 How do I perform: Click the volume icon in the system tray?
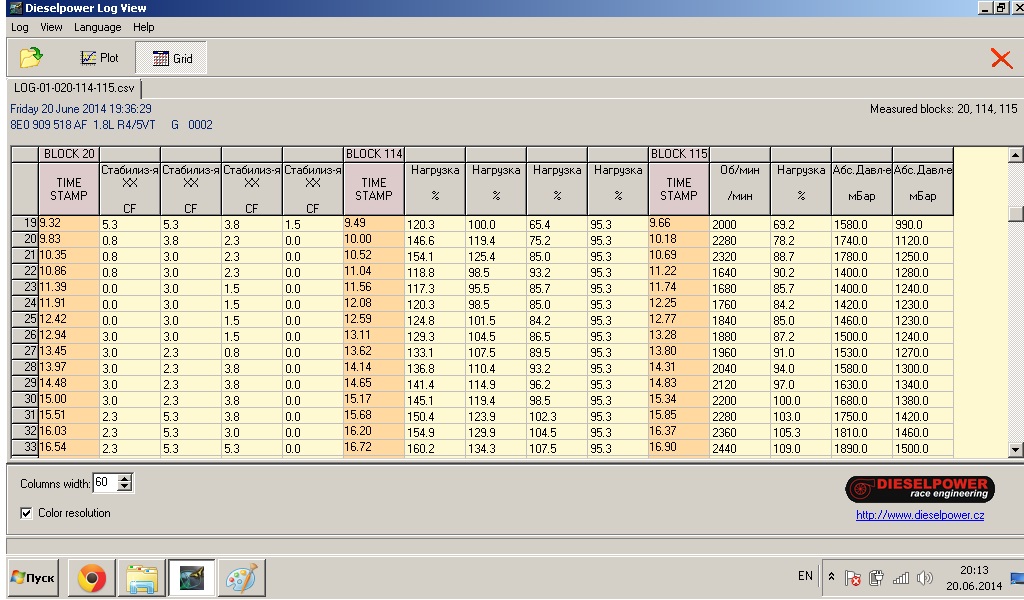pyautogui.click(x=924, y=578)
